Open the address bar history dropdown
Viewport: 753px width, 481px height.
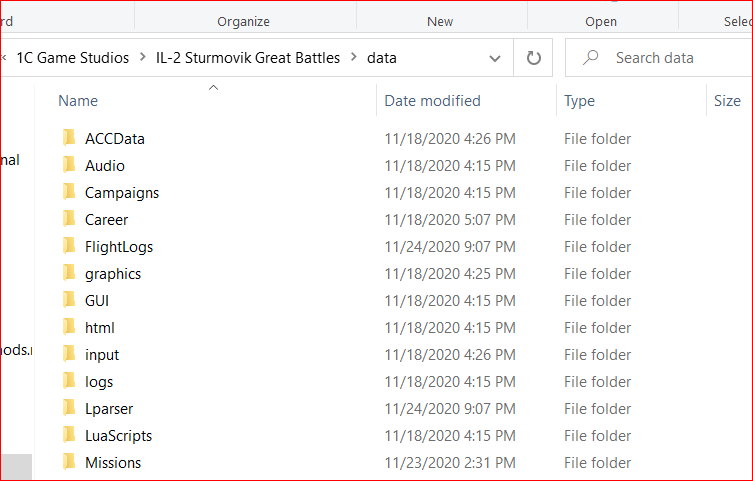tap(495, 58)
